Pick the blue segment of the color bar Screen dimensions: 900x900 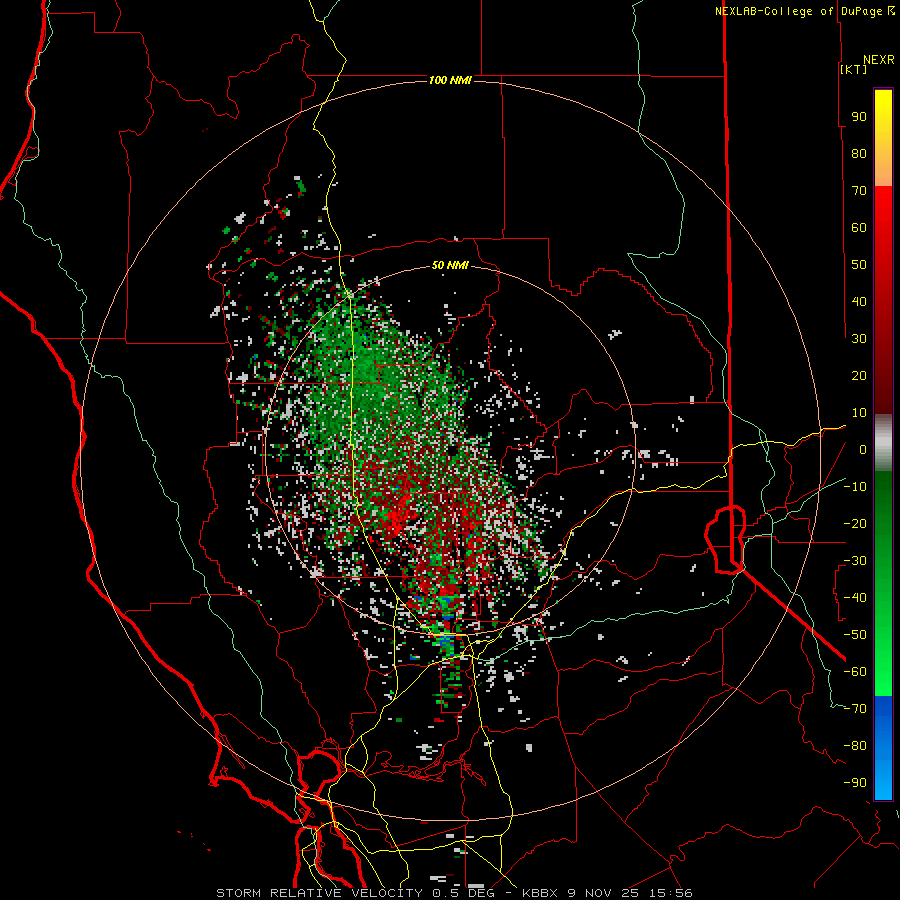coord(883,748)
